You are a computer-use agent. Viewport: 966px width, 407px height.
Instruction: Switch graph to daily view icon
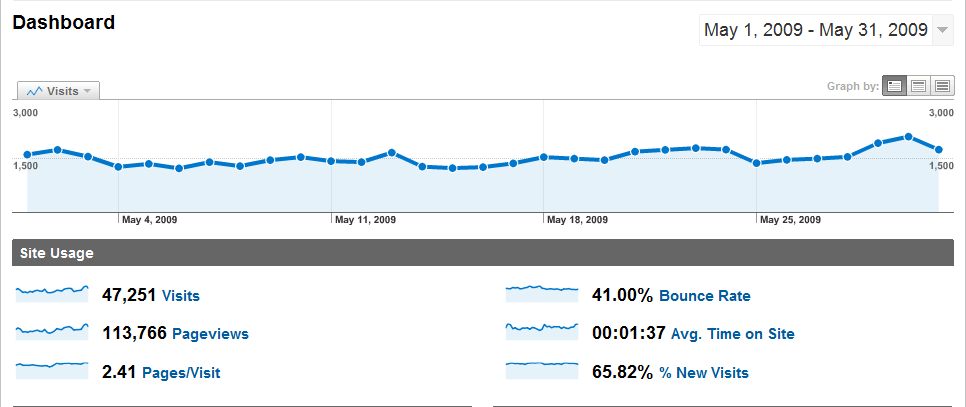[895, 86]
